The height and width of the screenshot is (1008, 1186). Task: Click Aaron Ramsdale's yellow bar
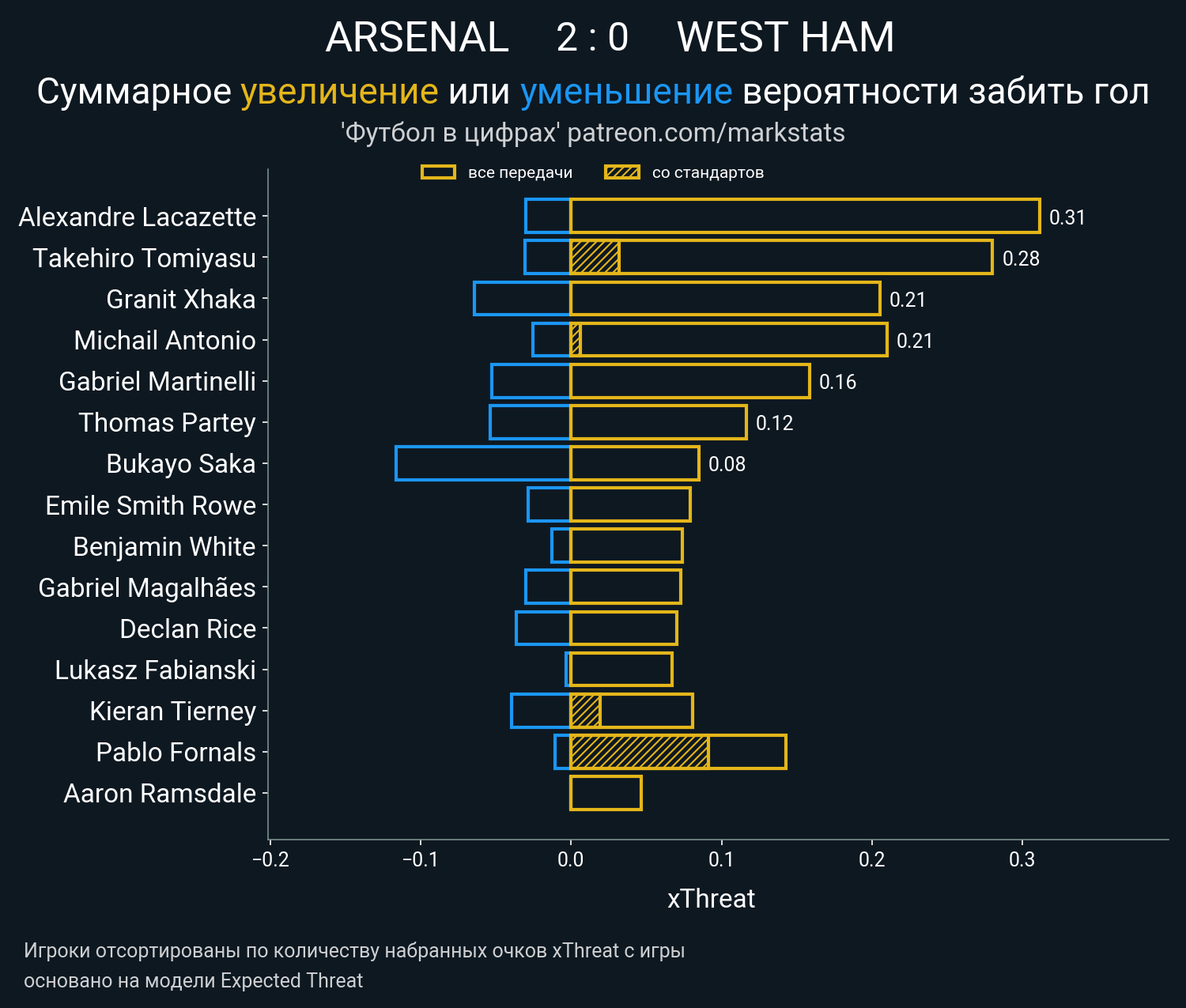click(x=606, y=793)
